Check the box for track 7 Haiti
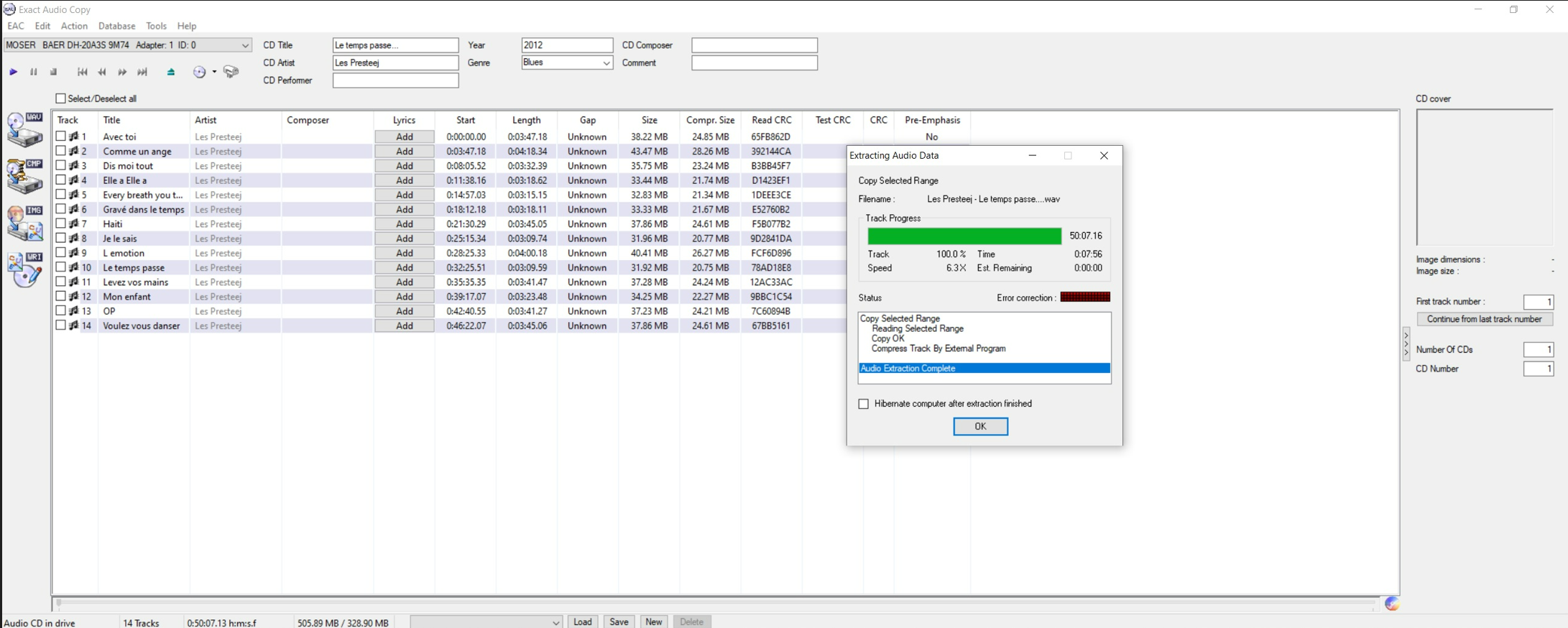This screenshot has height=628, width=1568. [60, 223]
